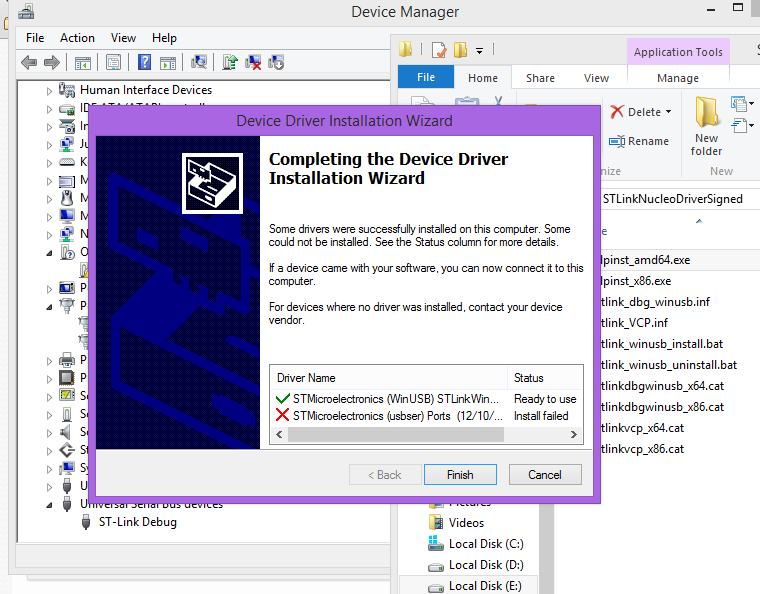Click the Uninstall device toolbar icon
The width and height of the screenshot is (760, 594).
pos(254,63)
